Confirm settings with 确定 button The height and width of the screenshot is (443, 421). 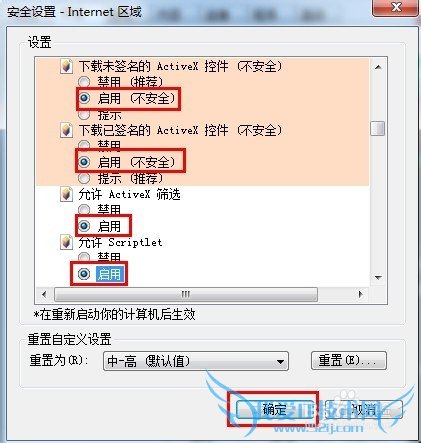(275, 409)
